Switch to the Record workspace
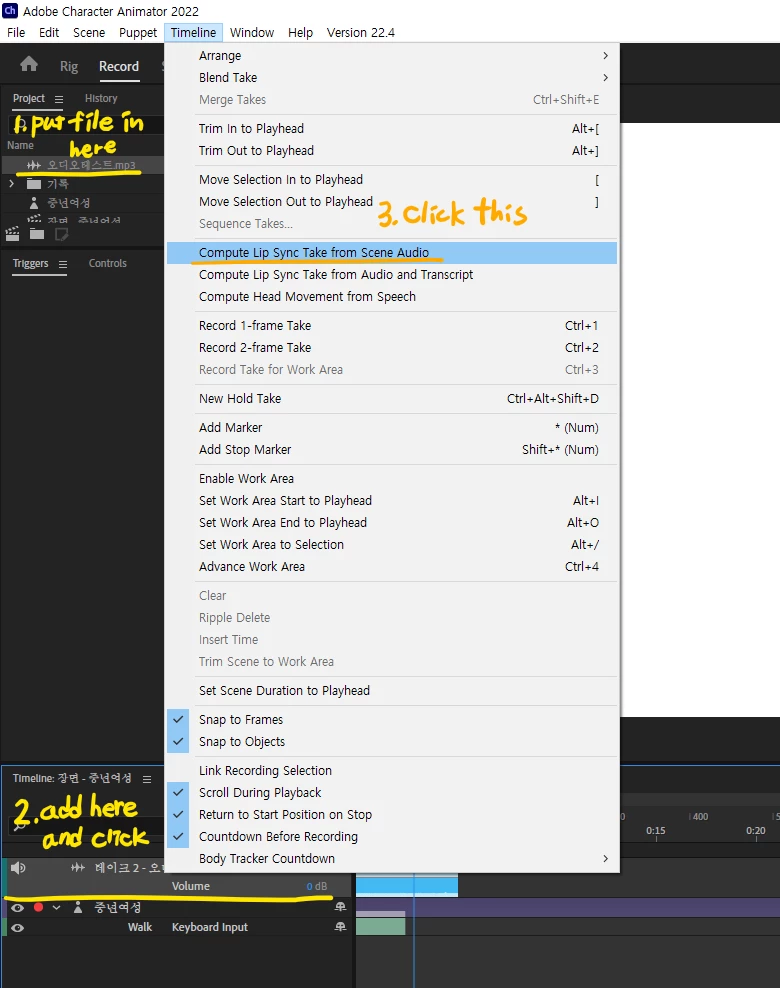The height and width of the screenshot is (988, 780). (x=118, y=66)
